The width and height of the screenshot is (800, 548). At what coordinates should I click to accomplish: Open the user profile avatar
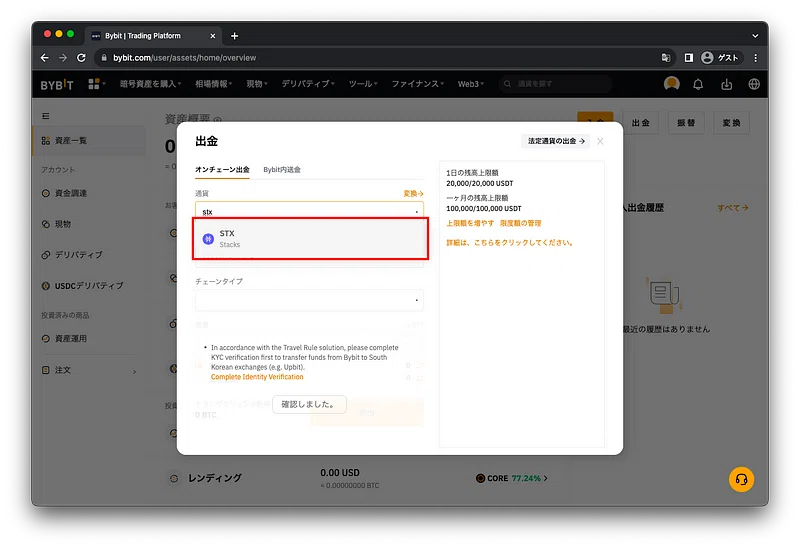671,83
